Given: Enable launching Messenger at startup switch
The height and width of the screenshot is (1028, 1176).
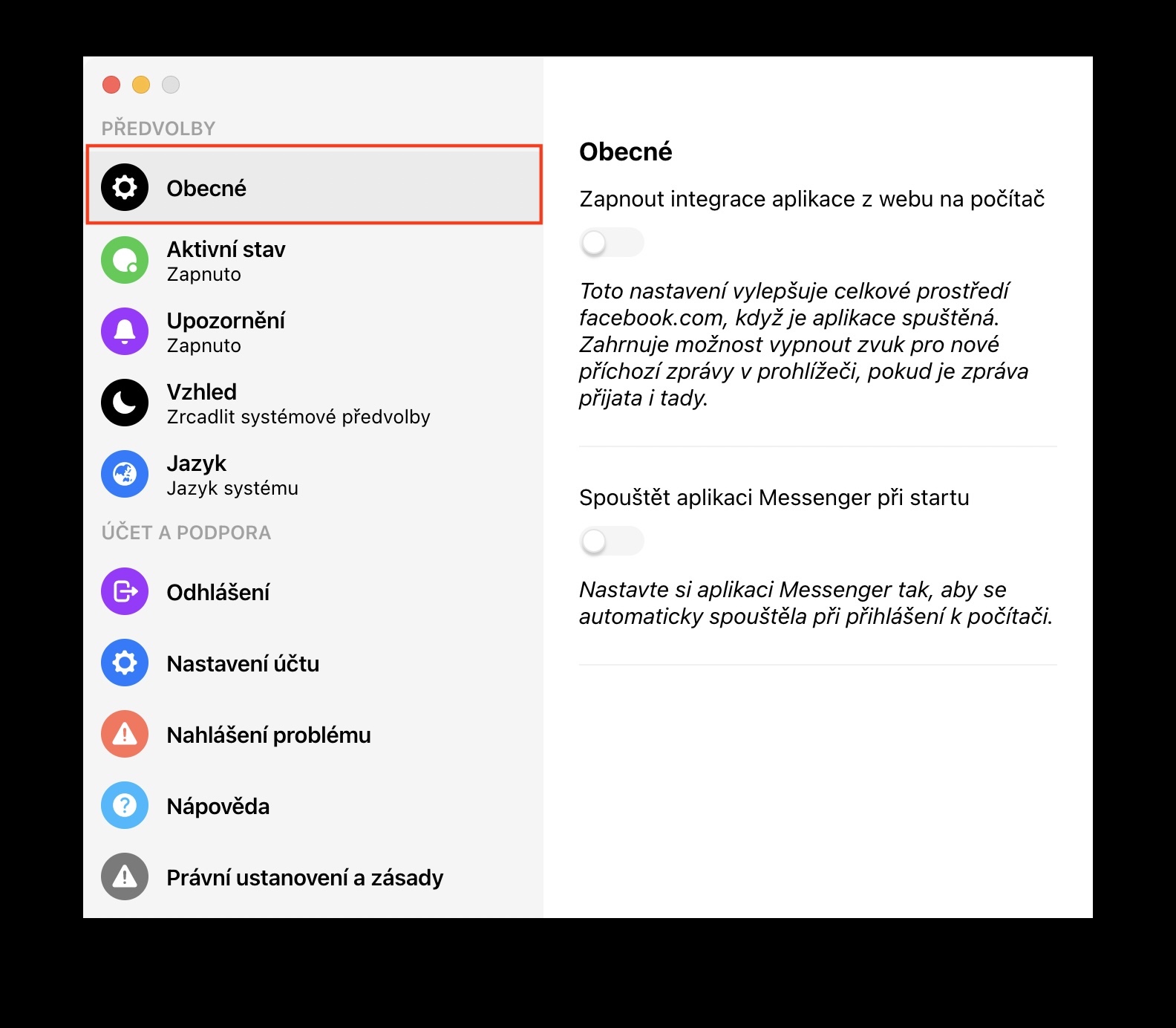Looking at the screenshot, I should 612,541.
